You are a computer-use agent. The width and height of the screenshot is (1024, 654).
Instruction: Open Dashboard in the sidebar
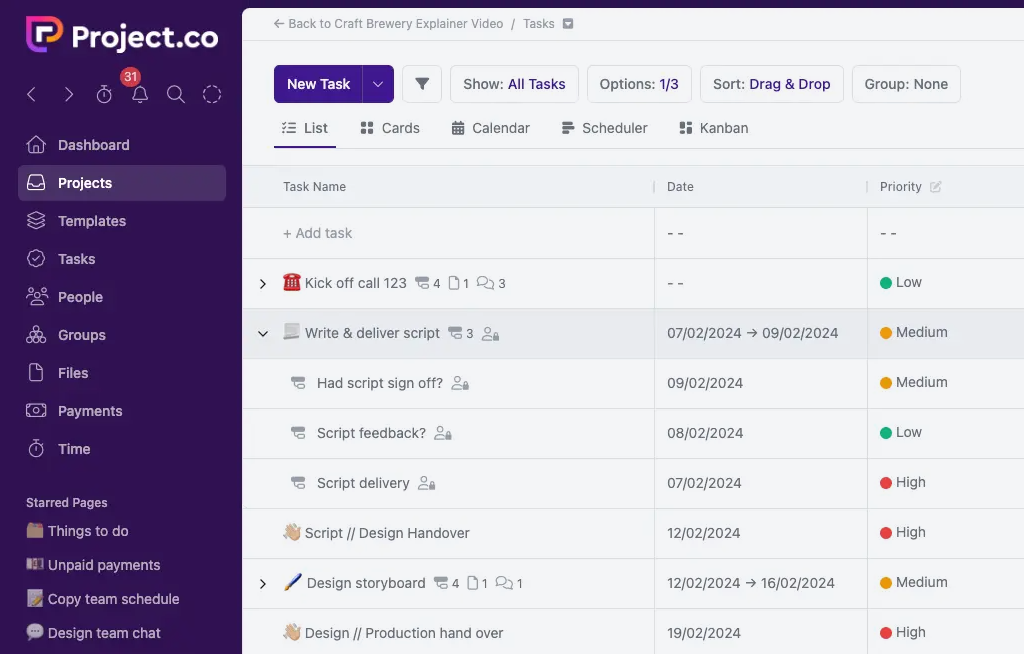tap(122, 145)
